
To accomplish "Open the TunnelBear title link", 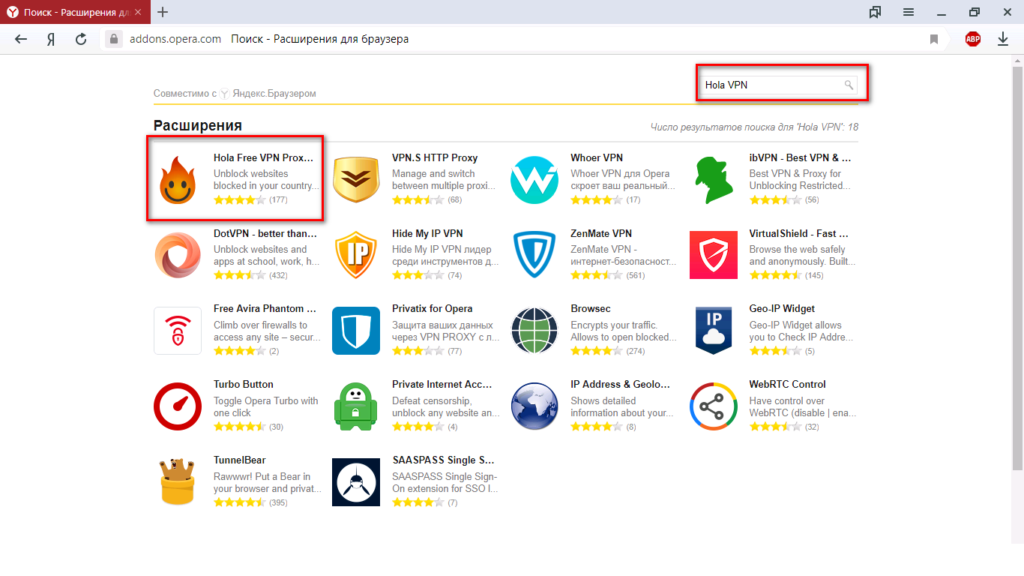I will 240,460.
